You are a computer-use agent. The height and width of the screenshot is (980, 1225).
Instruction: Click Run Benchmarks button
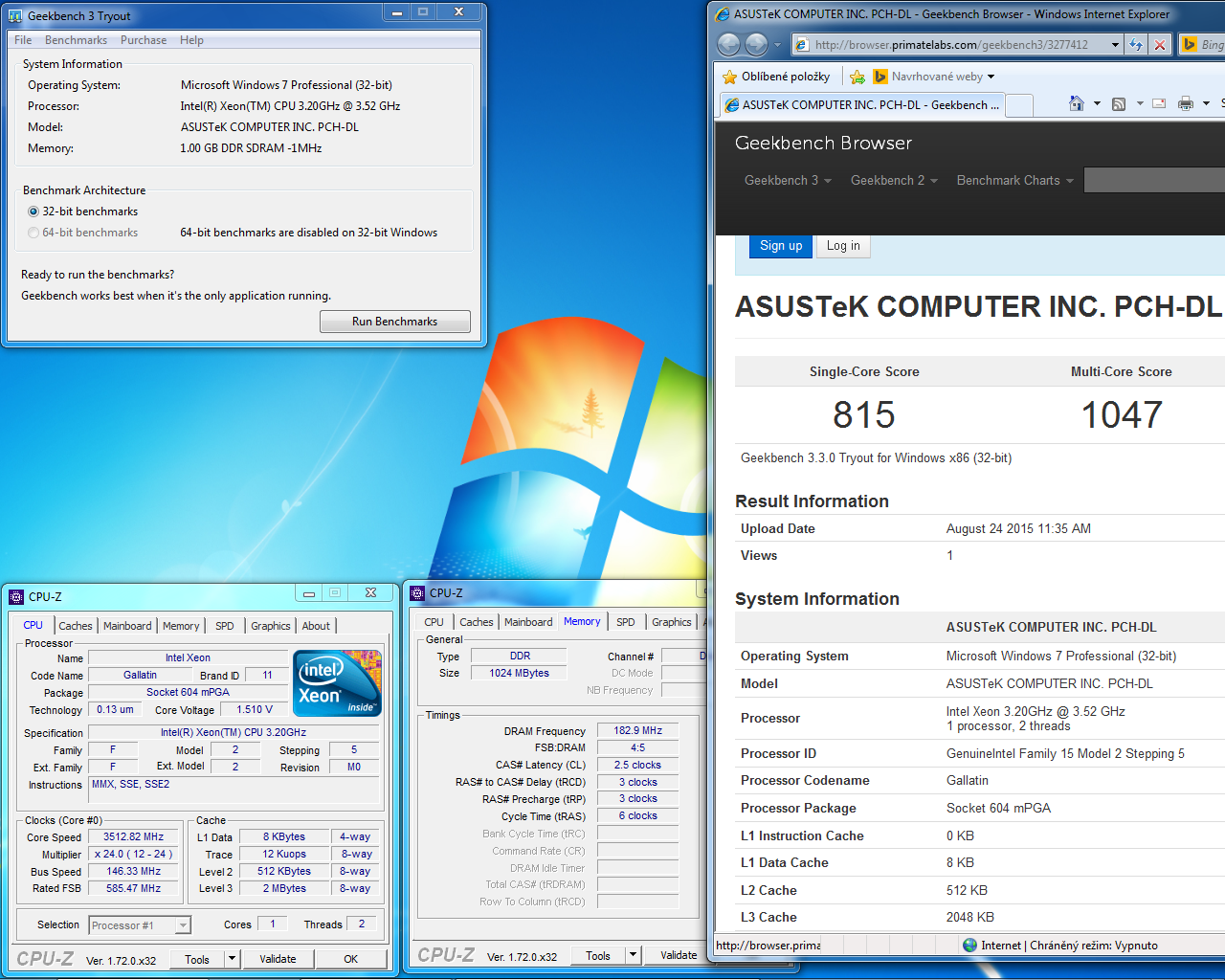tap(394, 322)
